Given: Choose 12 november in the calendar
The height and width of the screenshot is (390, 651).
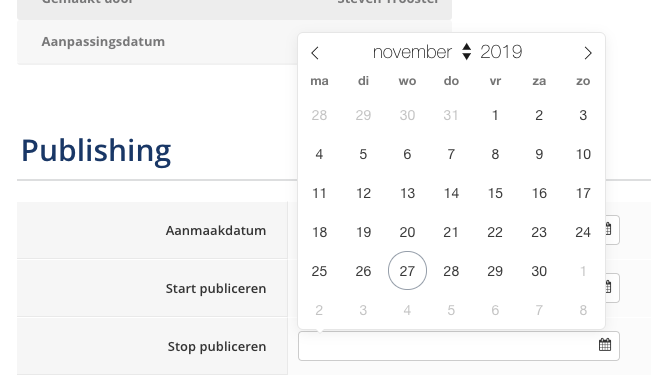Looking at the screenshot, I should pos(363,193).
